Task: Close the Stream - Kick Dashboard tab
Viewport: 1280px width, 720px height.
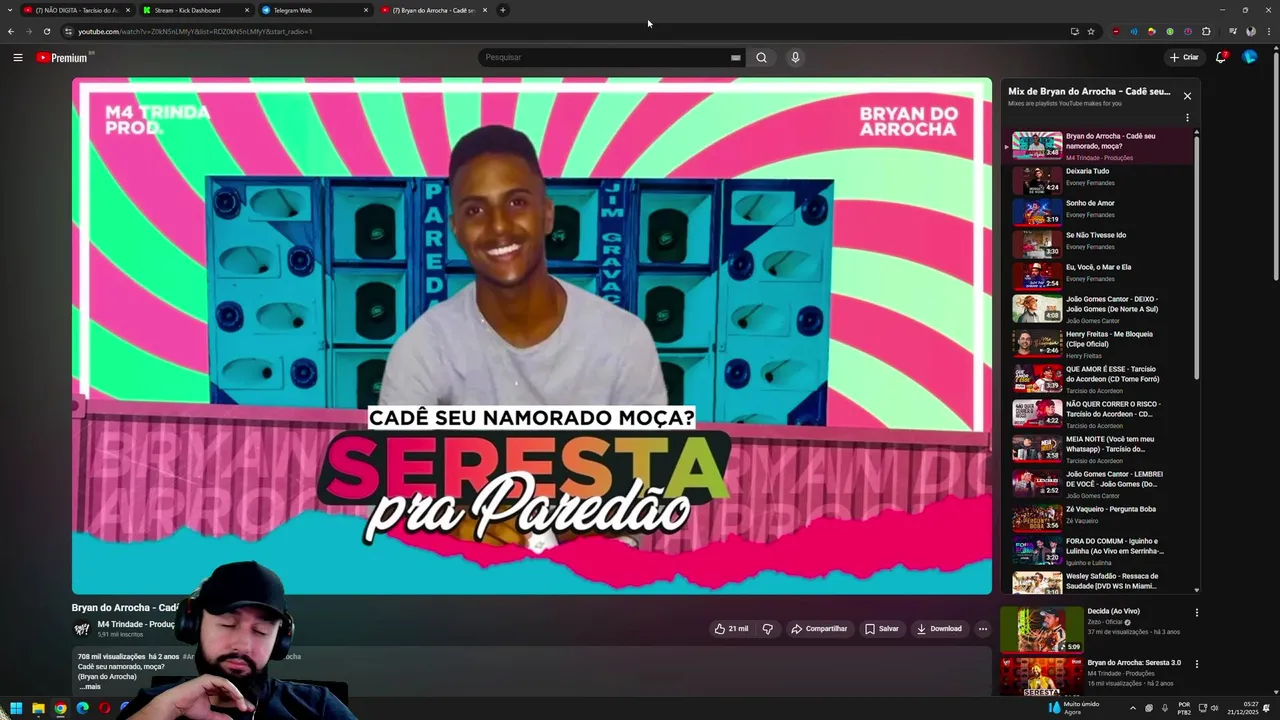Action: pos(247,10)
